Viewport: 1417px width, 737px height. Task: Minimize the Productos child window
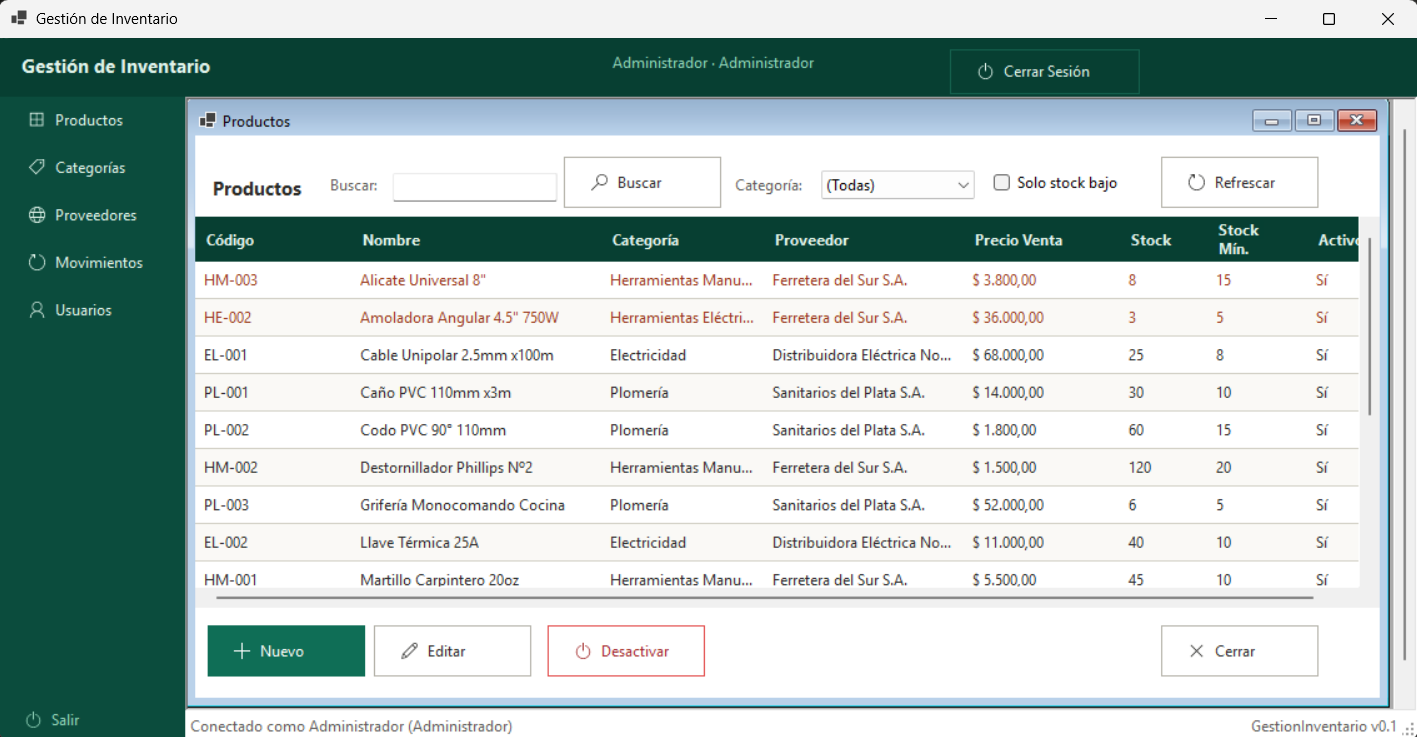click(x=1272, y=121)
